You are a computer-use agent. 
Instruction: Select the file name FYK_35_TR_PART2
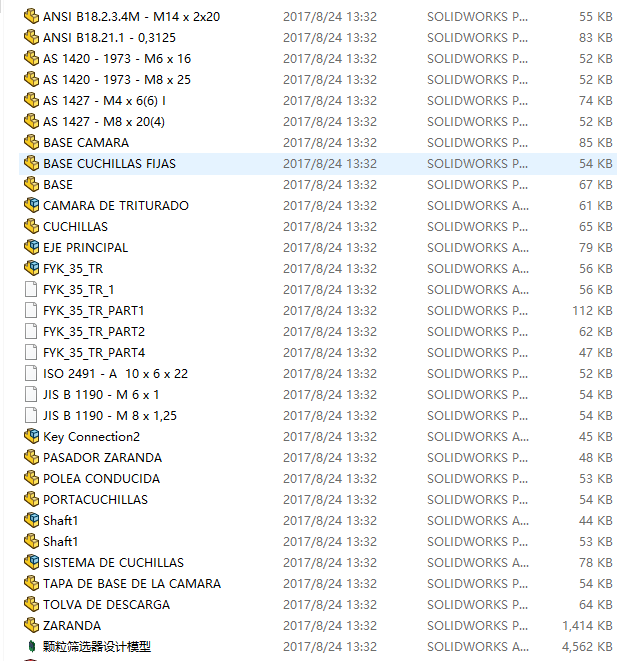point(94,332)
